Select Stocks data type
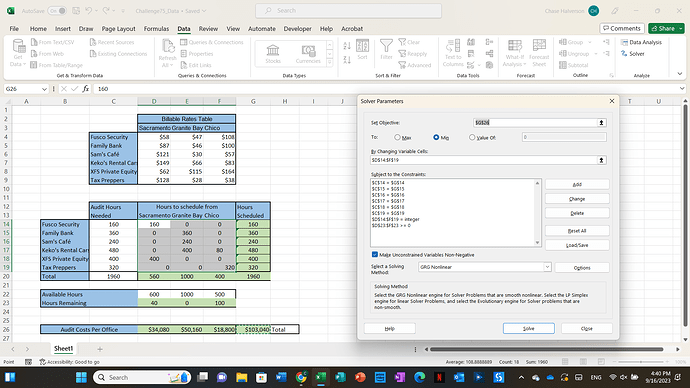 click(273, 53)
